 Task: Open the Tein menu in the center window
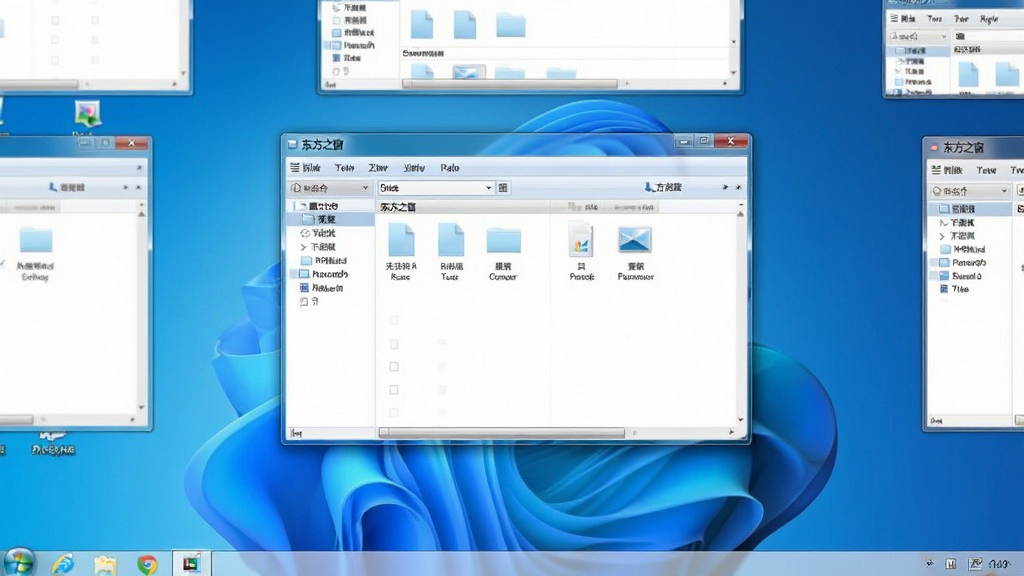[x=344, y=168]
